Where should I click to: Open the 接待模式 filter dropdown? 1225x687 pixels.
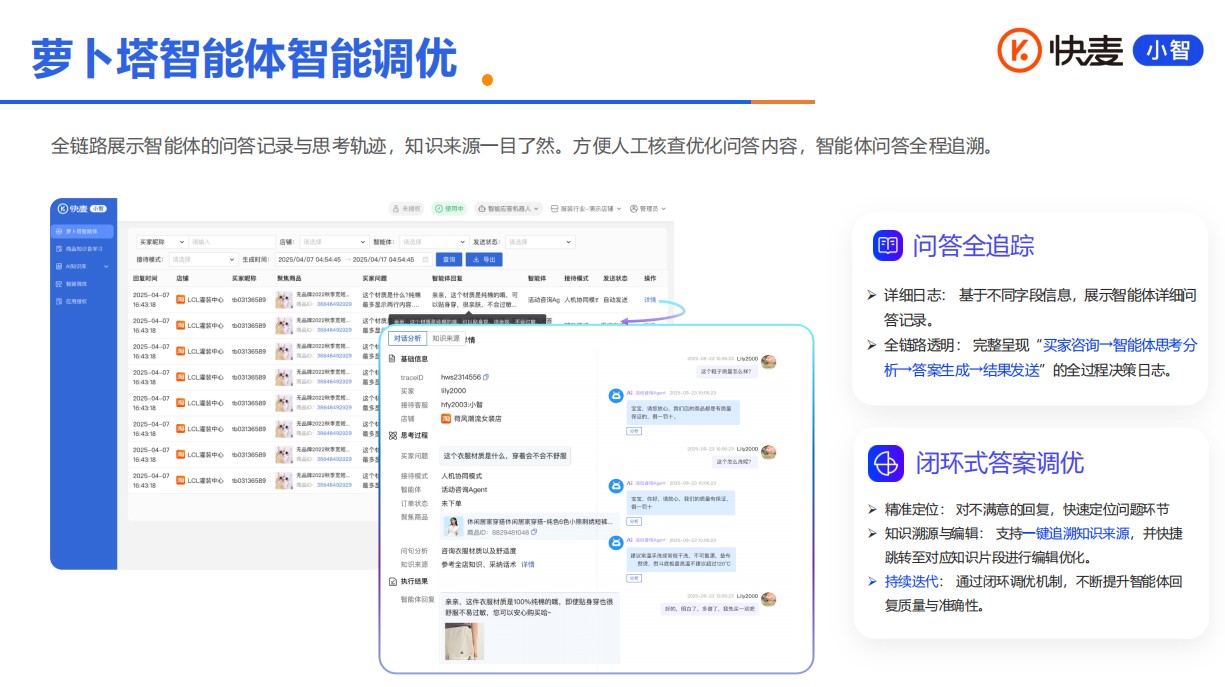203,260
